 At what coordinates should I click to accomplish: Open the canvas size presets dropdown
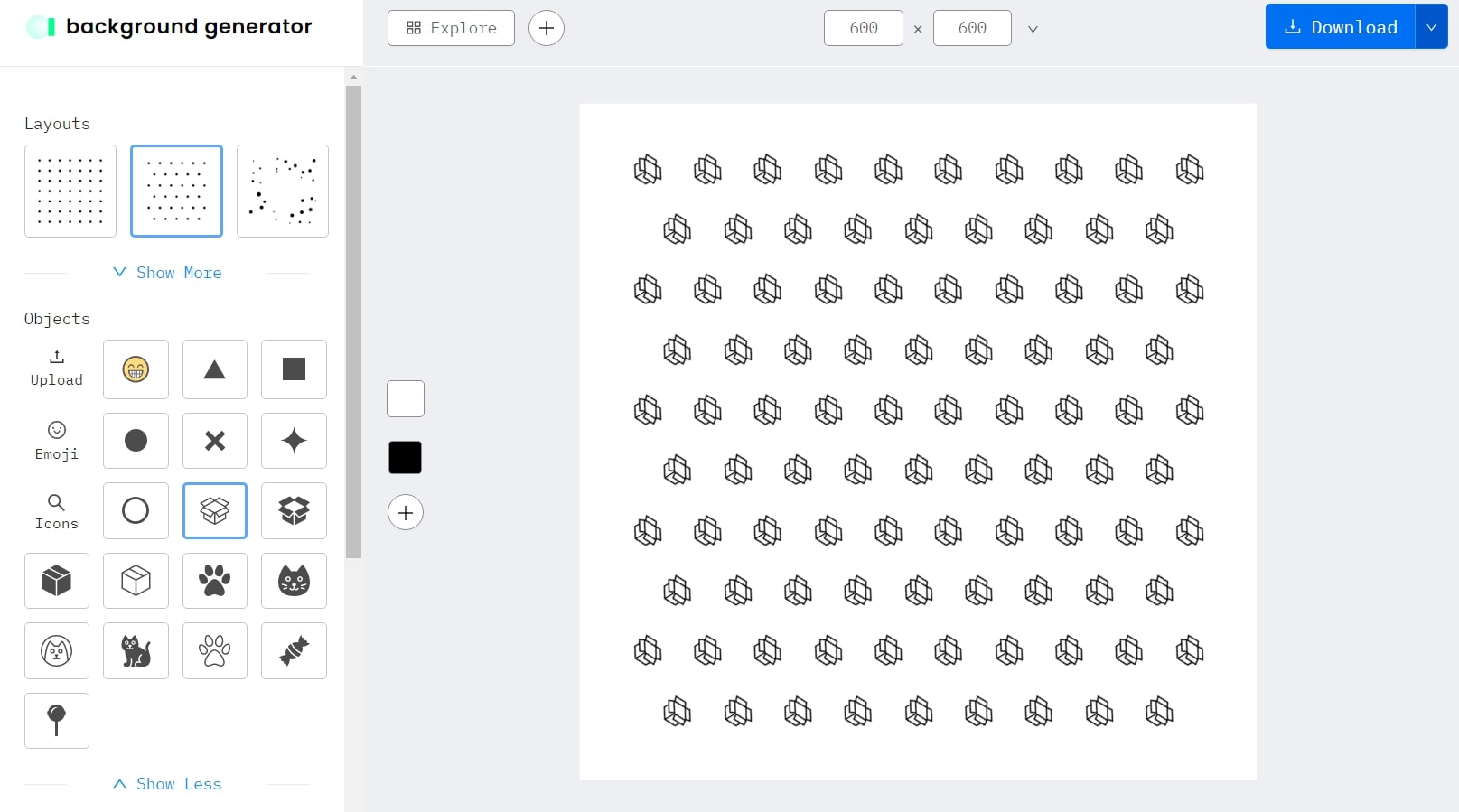[1033, 29]
